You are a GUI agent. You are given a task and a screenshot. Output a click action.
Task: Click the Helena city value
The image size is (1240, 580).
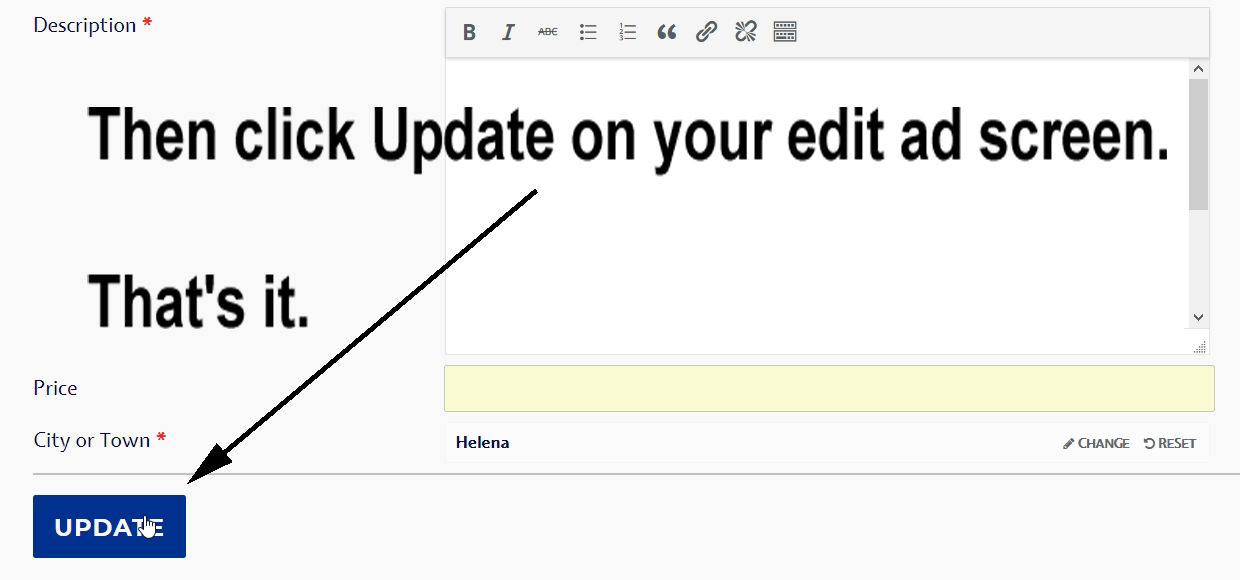click(482, 442)
